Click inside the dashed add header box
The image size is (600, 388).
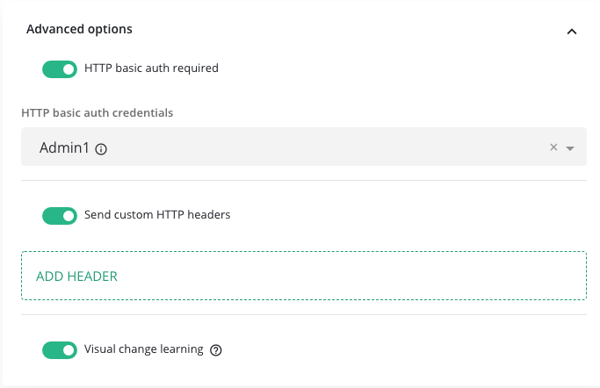(304, 276)
